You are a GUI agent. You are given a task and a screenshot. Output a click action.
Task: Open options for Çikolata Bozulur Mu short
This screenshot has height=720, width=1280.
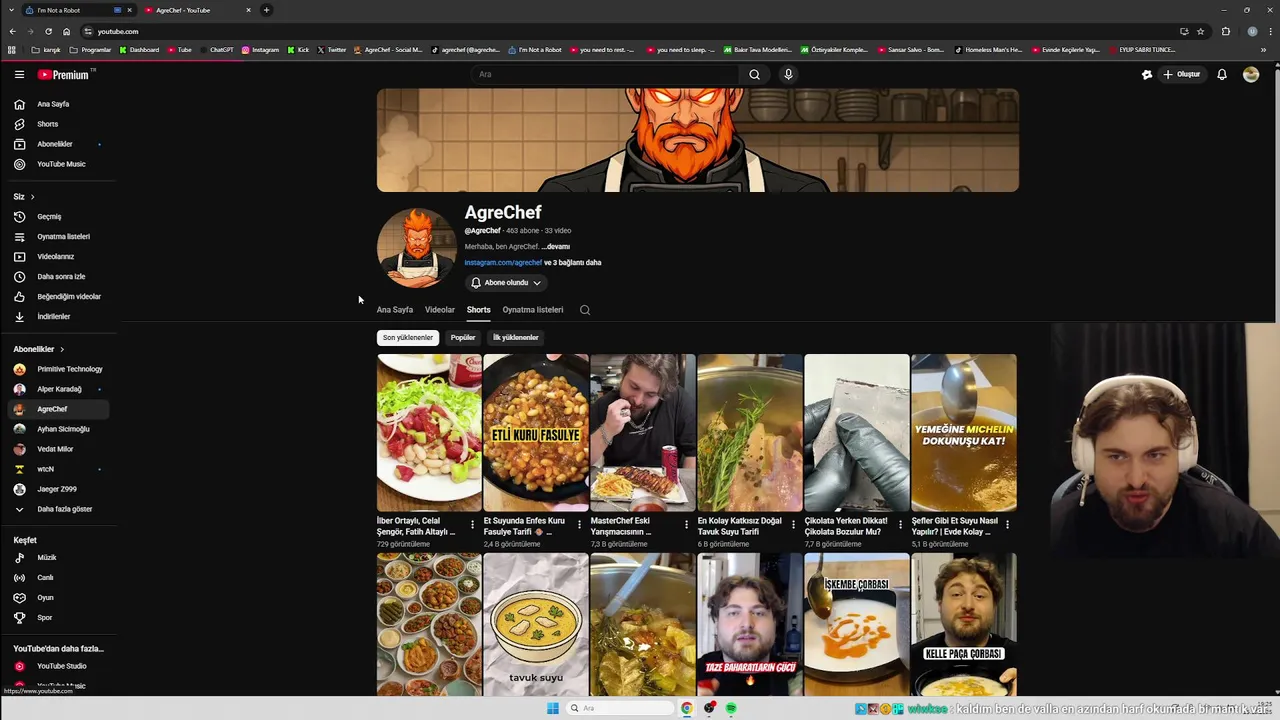(900, 524)
